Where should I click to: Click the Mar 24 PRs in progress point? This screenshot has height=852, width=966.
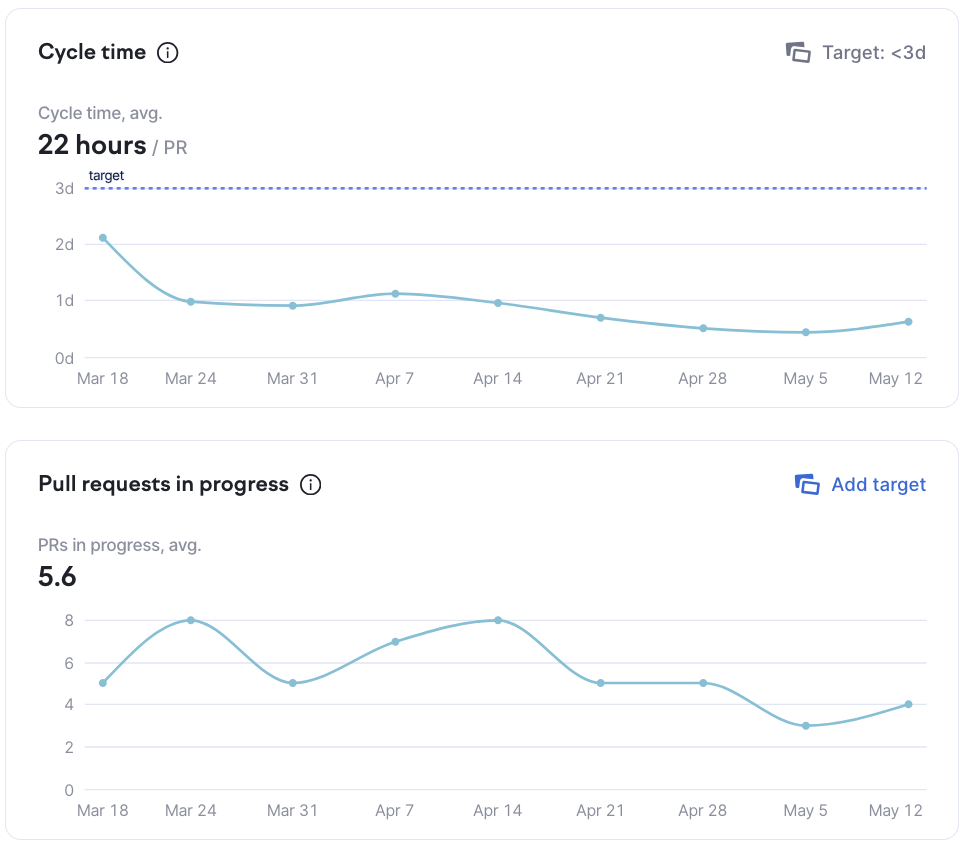point(191,620)
